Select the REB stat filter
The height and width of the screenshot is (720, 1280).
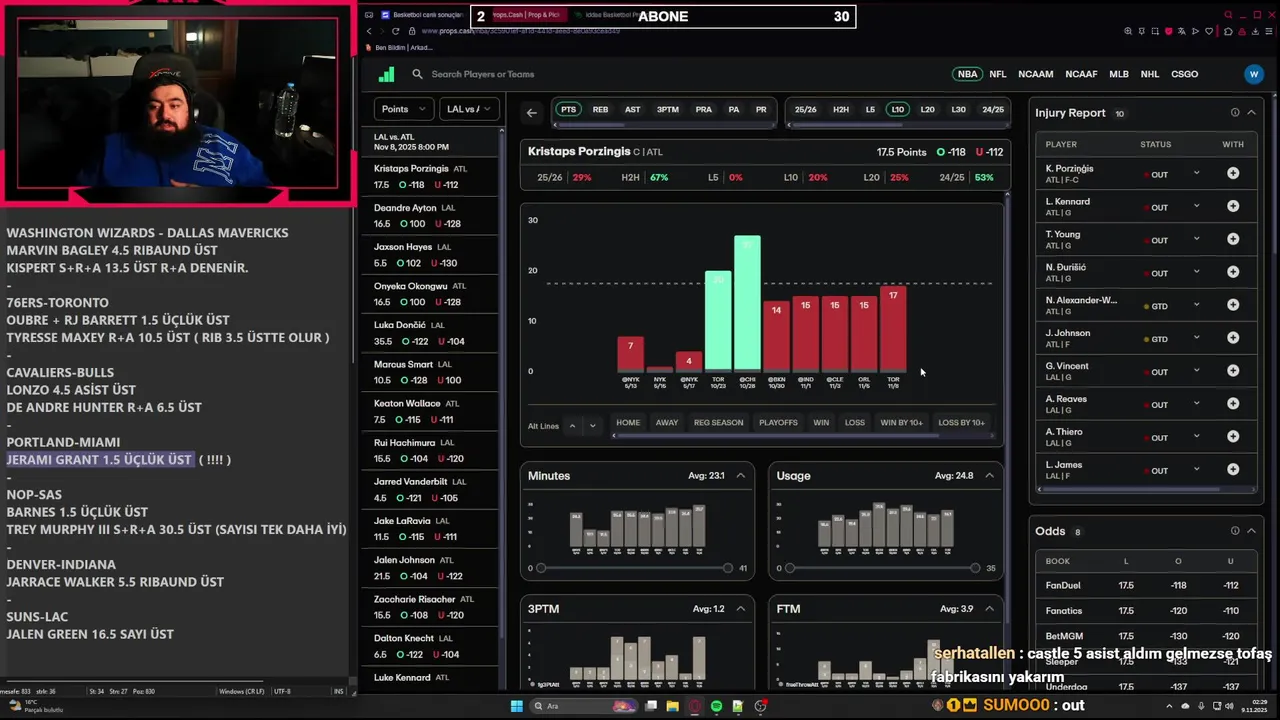(x=600, y=110)
